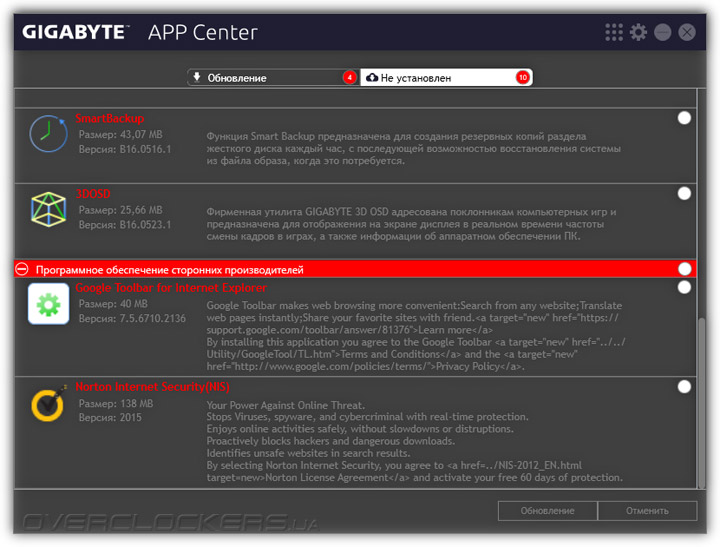Close the APP Center window
Viewport: 720px width, 547px height.
click(x=687, y=32)
